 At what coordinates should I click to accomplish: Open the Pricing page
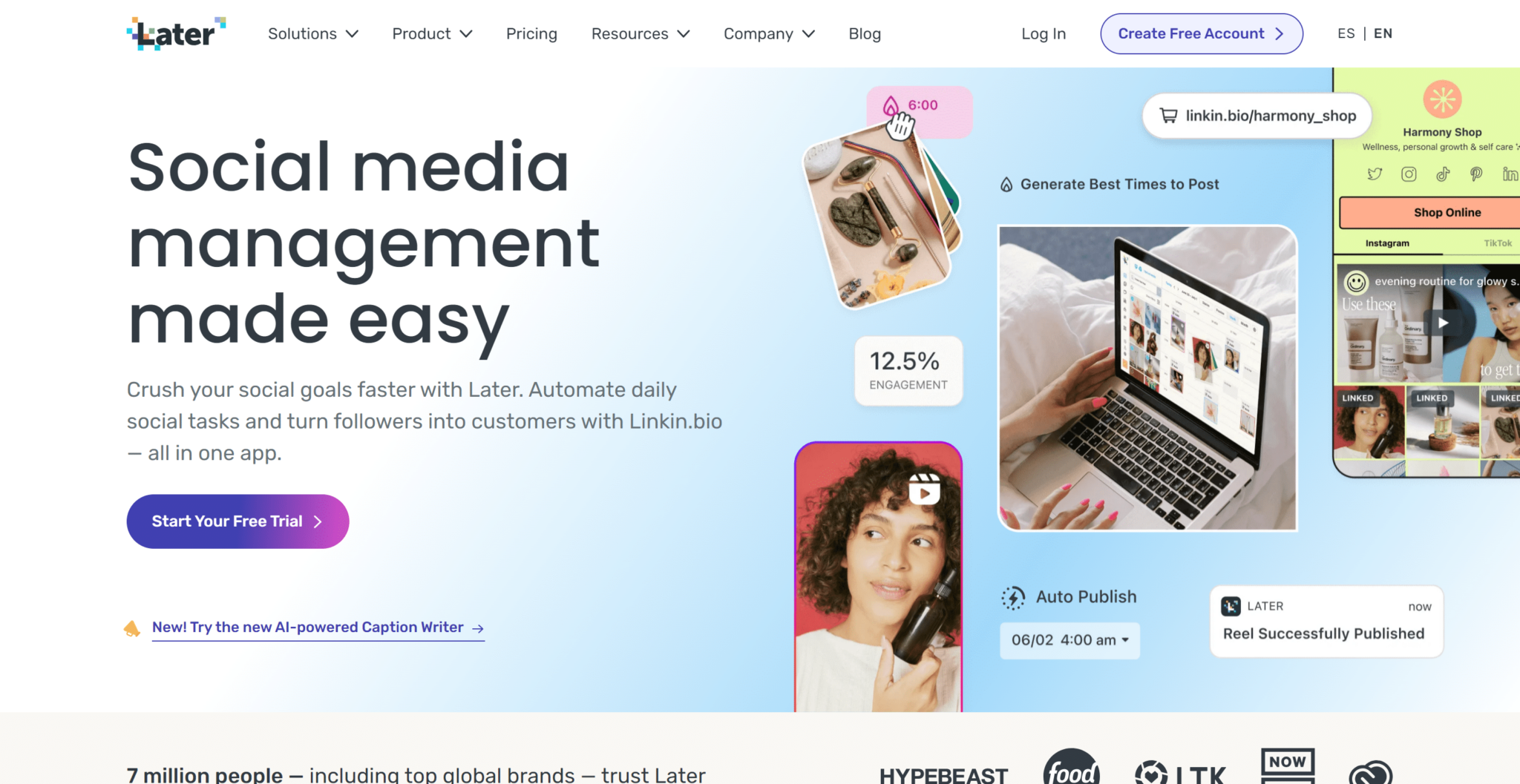tap(531, 34)
